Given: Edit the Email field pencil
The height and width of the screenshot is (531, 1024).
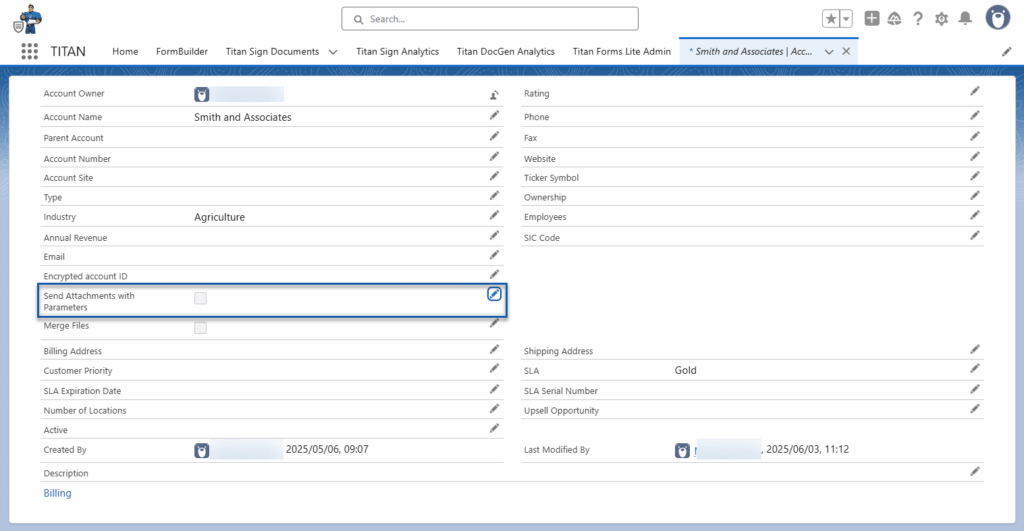Looking at the screenshot, I should [x=494, y=255].
